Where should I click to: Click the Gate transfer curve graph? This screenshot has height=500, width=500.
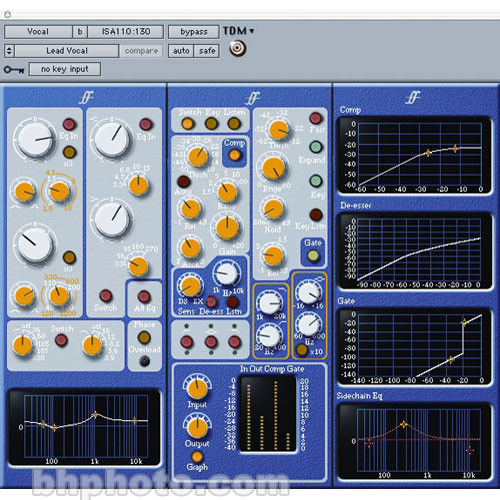click(x=415, y=347)
